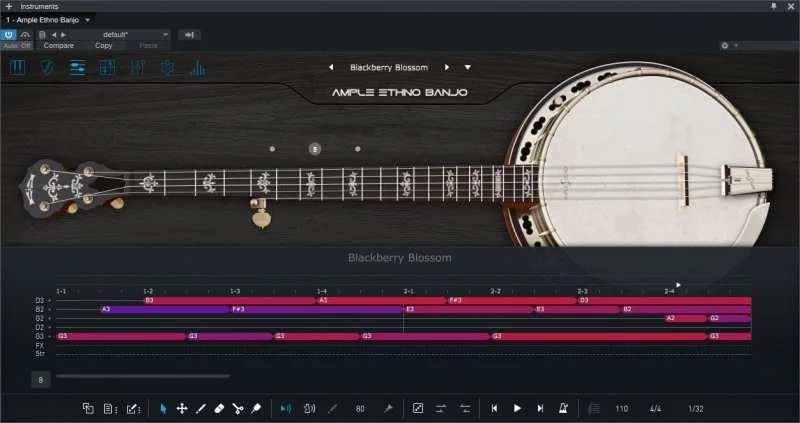The width and height of the screenshot is (800, 423).
Task: Toggle the metronome
Action: [x=563, y=408]
